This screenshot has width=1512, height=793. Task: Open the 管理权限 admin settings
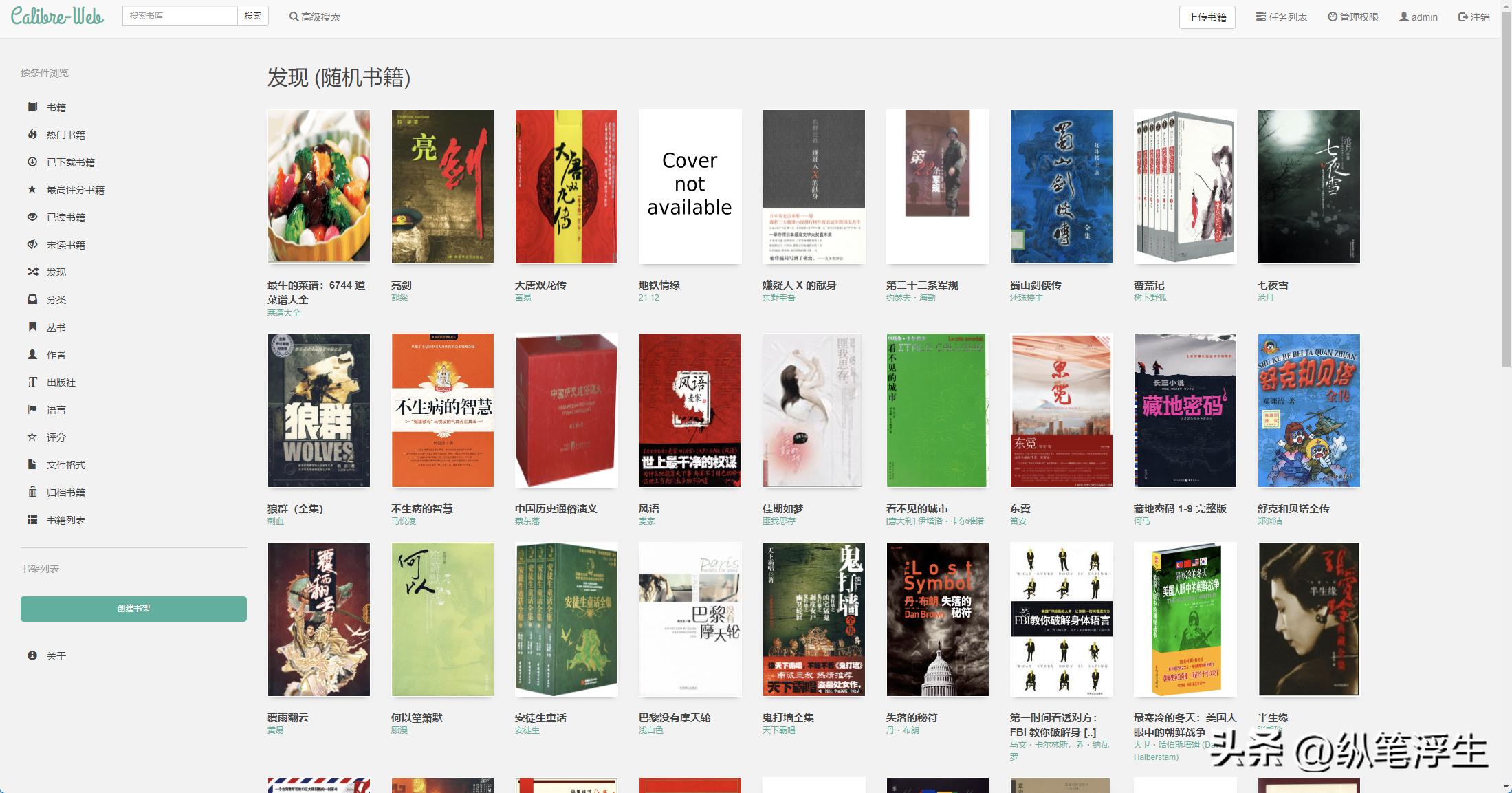coord(1352,17)
